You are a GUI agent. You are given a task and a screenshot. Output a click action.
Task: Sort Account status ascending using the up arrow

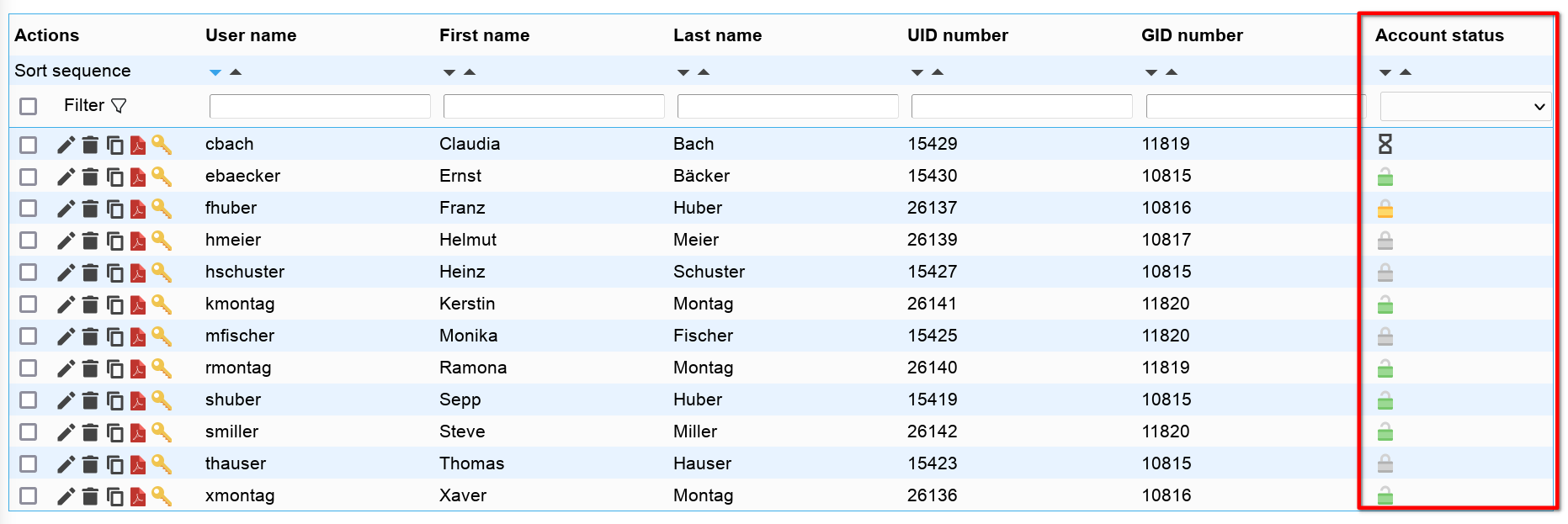[1406, 72]
